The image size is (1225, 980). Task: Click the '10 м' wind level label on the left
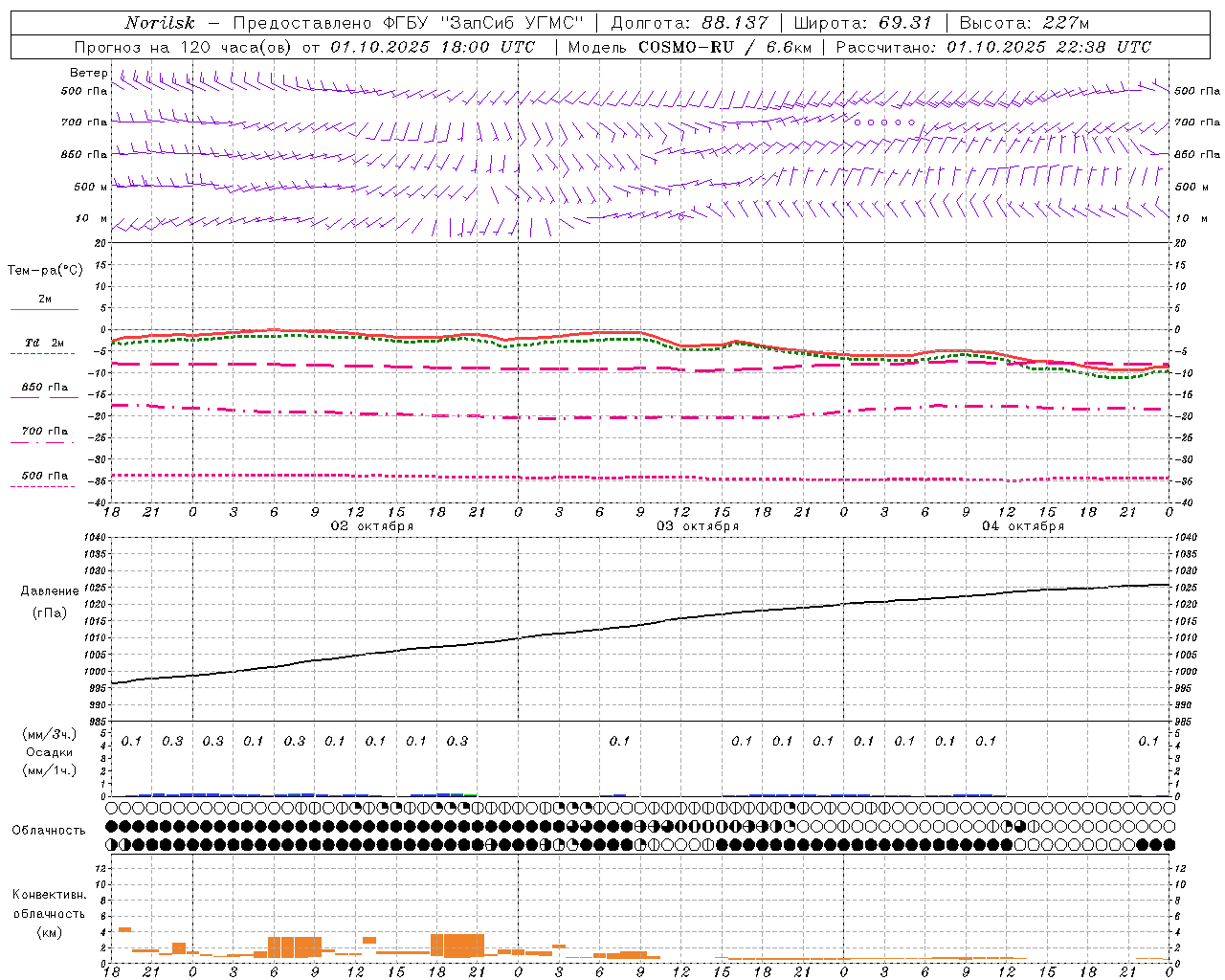tap(91, 218)
